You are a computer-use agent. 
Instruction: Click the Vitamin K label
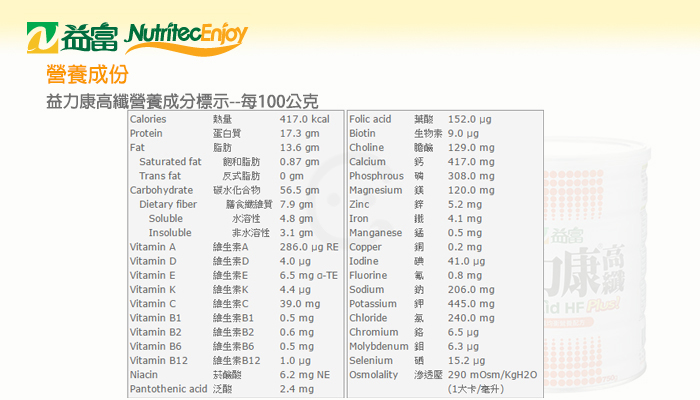[x=153, y=290]
